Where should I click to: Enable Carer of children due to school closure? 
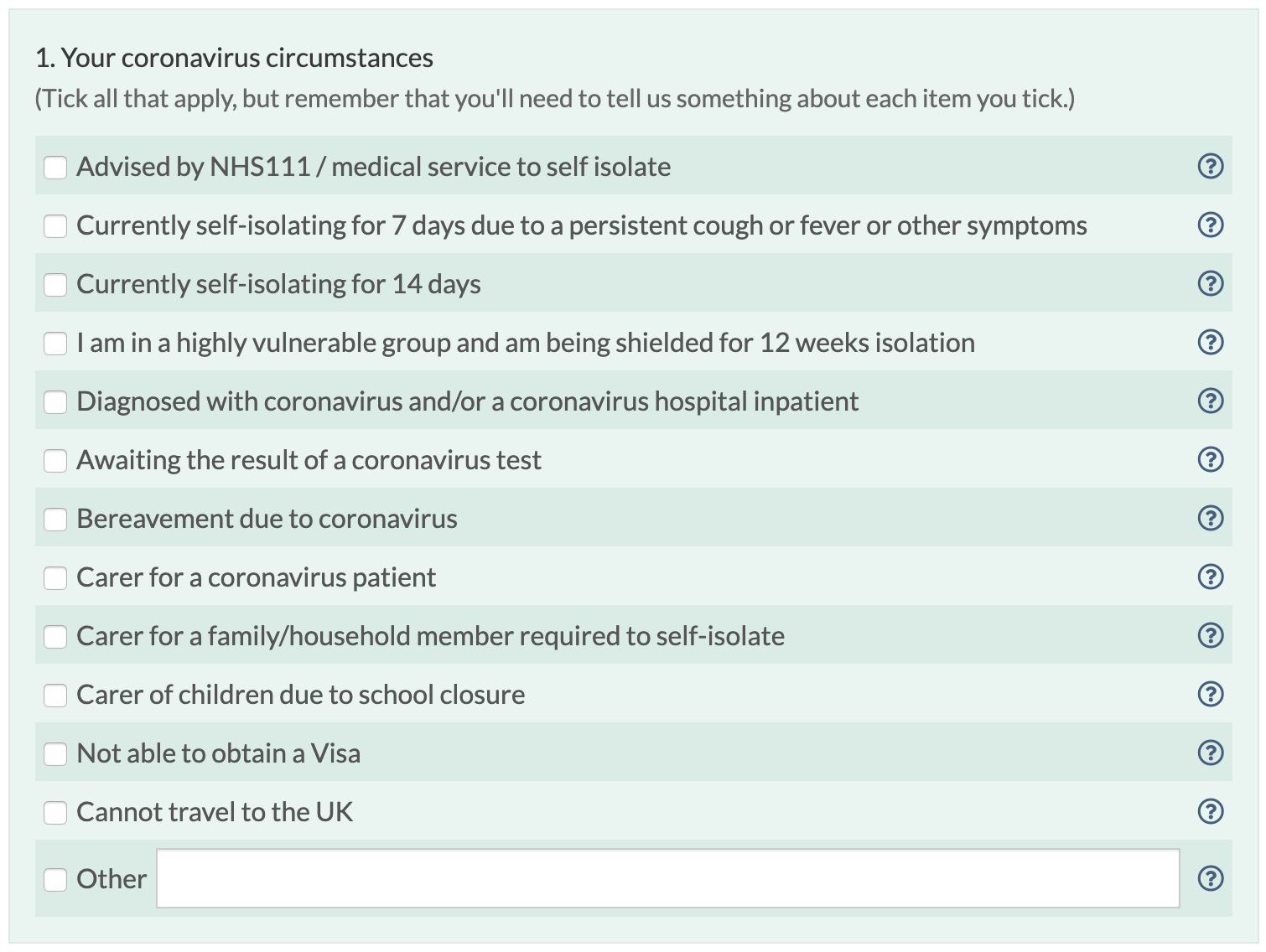pos(55,696)
